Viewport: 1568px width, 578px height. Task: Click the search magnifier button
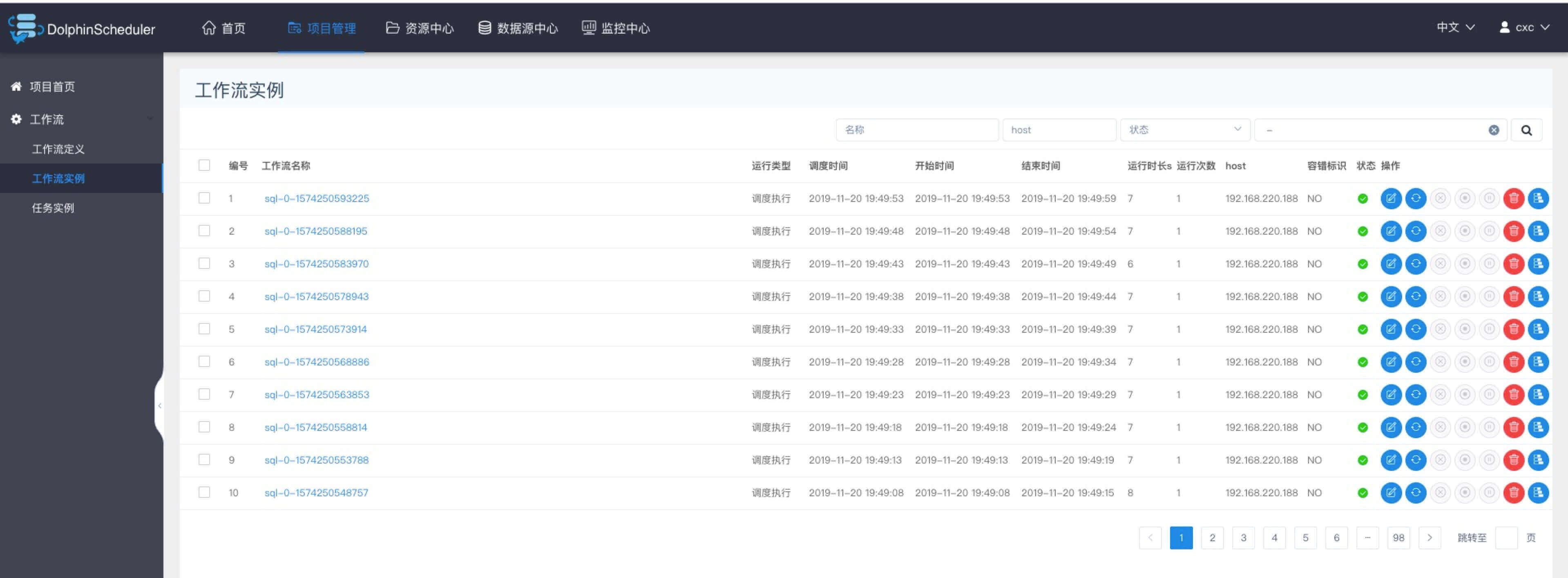click(x=1526, y=130)
